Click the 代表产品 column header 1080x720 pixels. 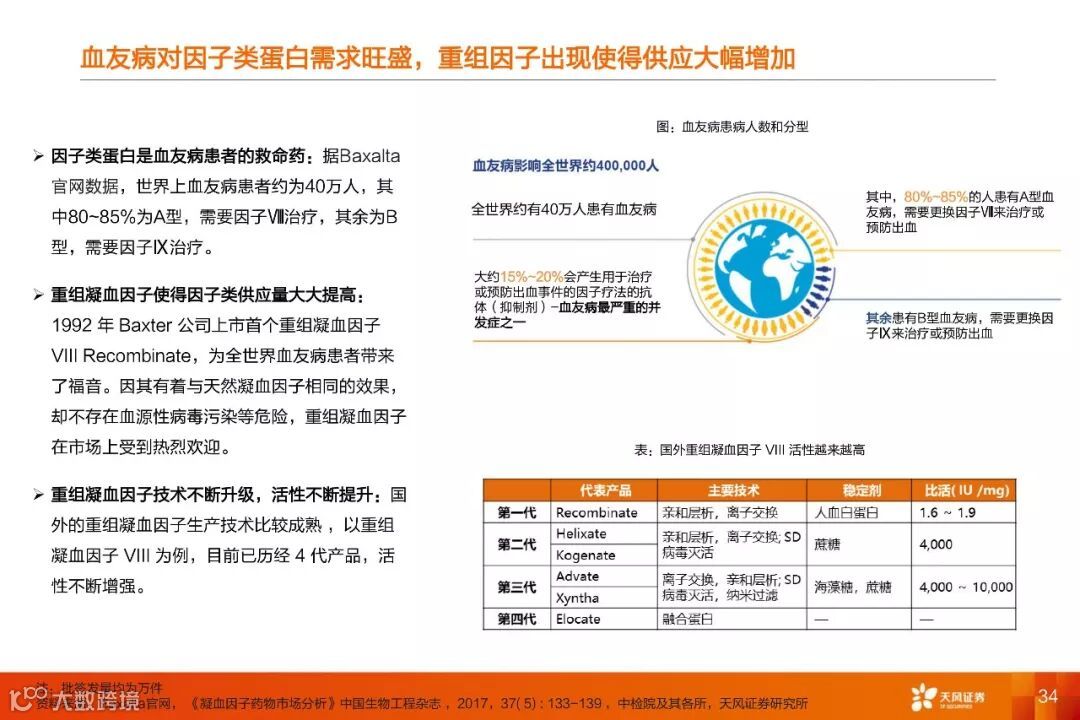tap(605, 491)
